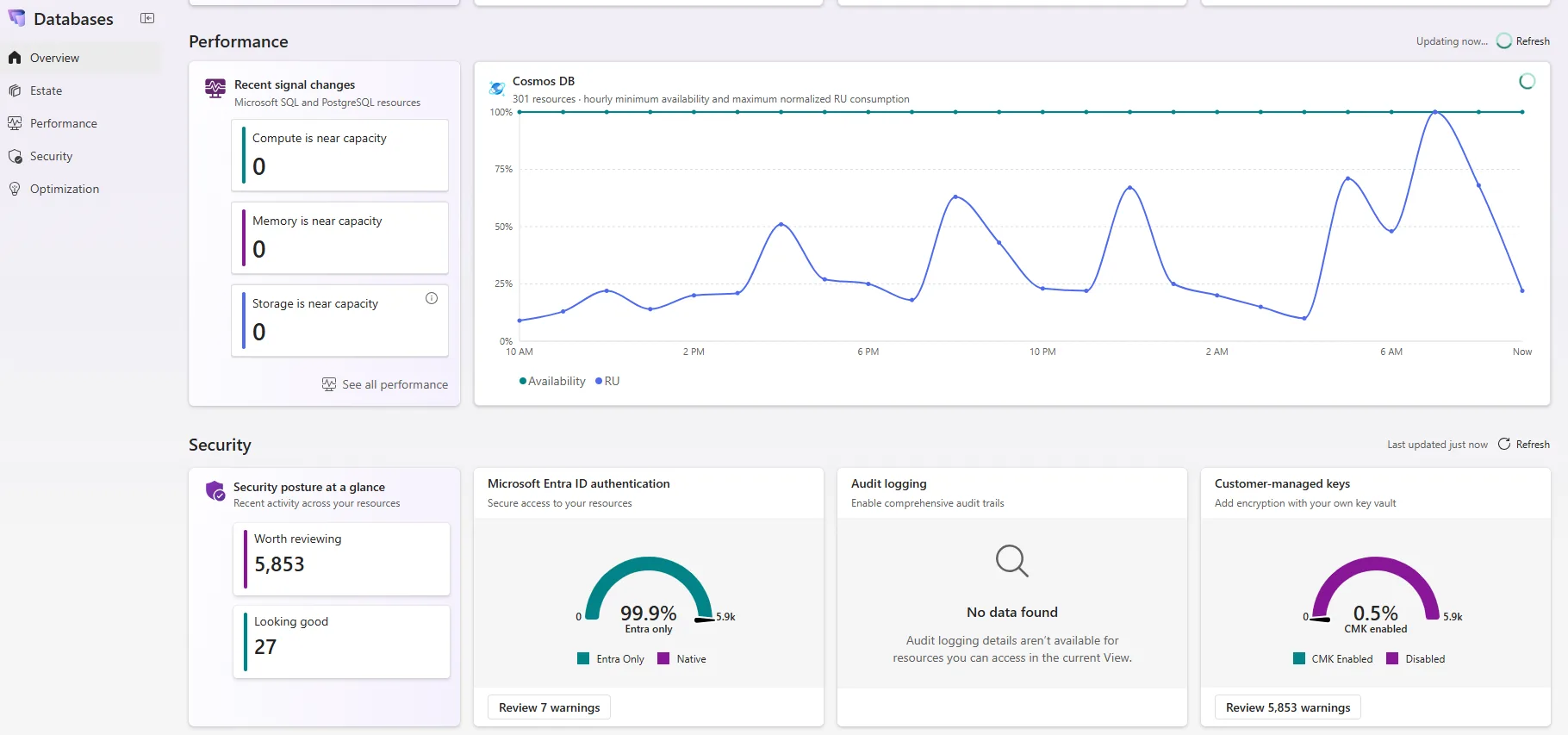
Task: Toggle the Availability series in chart legend
Action: 552,381
